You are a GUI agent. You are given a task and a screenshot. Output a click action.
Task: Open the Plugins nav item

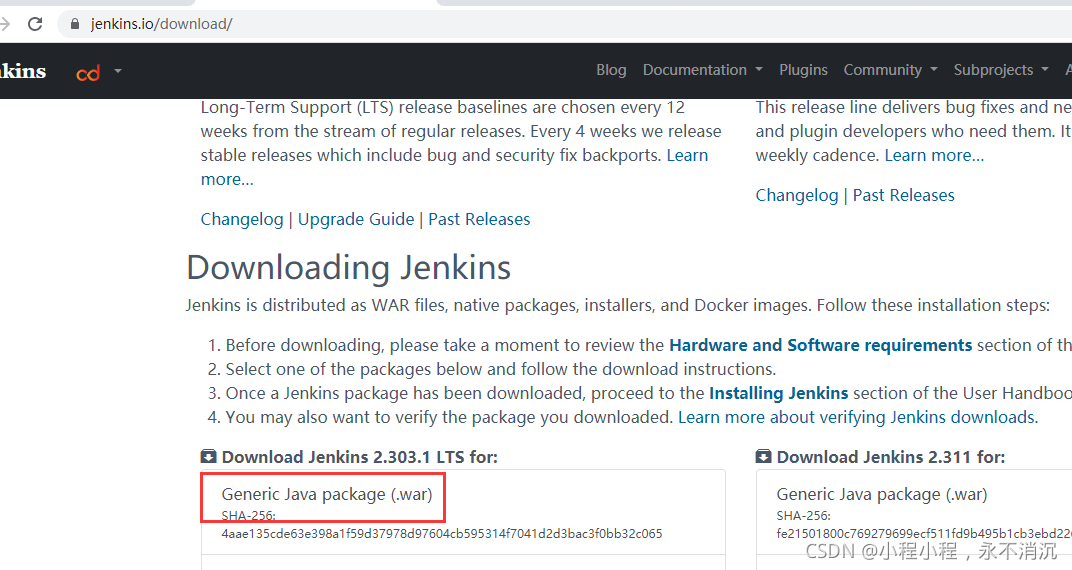(x=803, y=70)
